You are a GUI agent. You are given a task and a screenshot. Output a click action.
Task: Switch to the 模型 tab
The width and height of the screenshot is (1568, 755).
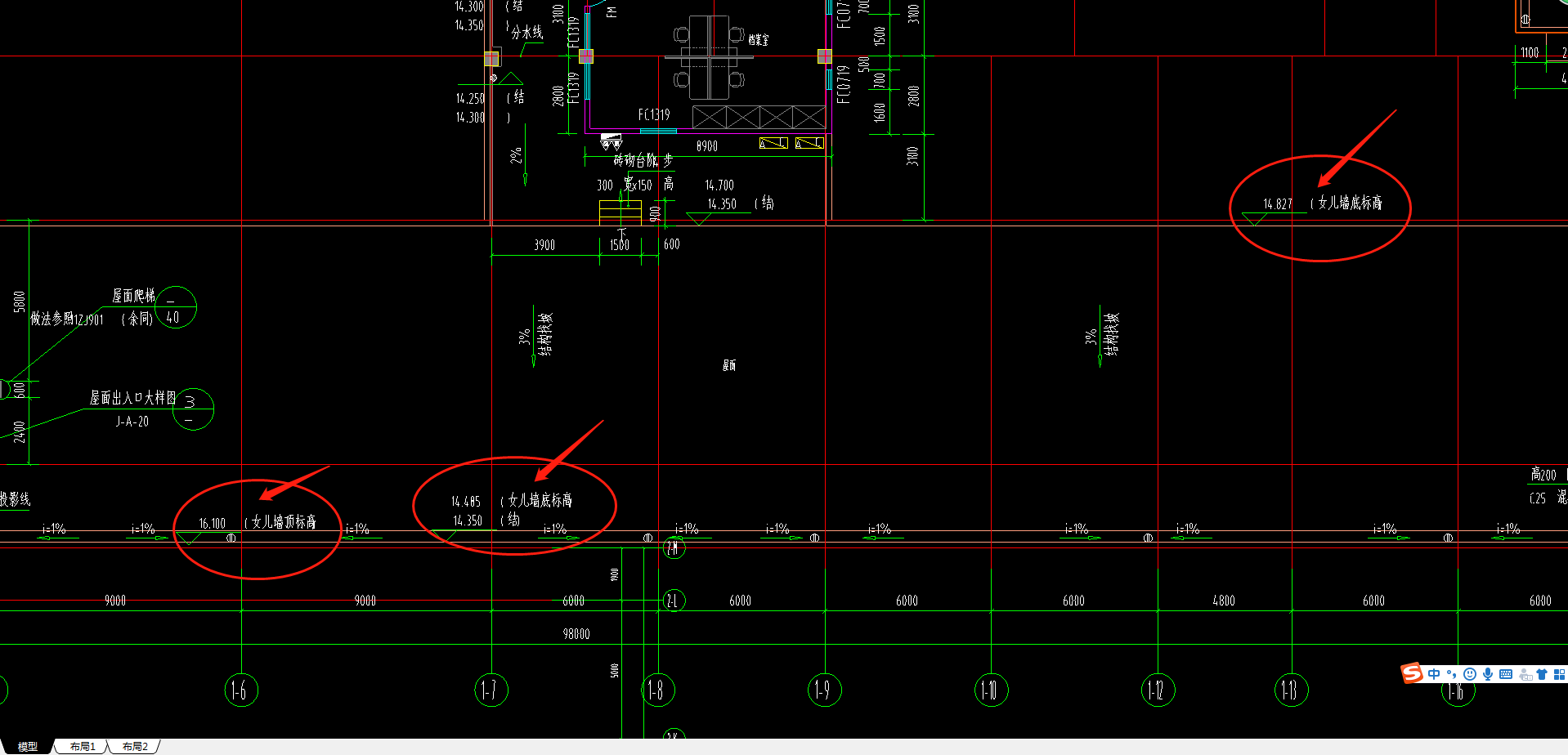point(28,747)
